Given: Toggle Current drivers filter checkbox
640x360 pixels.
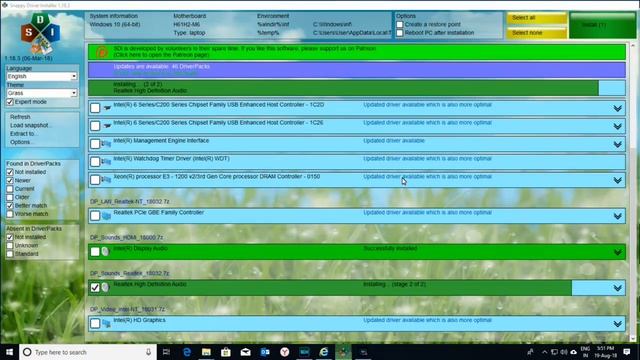Looking at the screenshot, I should [x=10, y=189].
